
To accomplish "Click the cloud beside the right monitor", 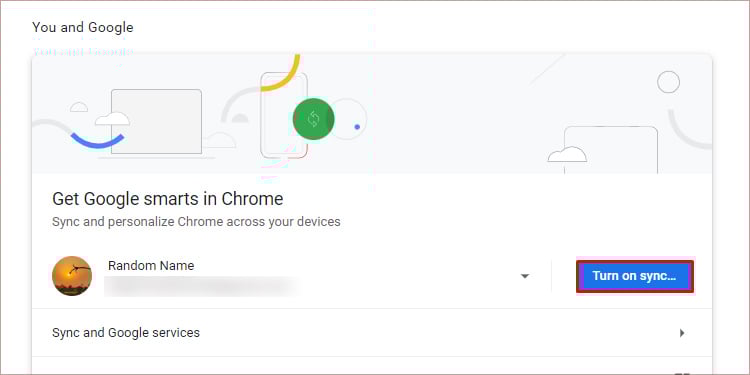I will [567, 154].
